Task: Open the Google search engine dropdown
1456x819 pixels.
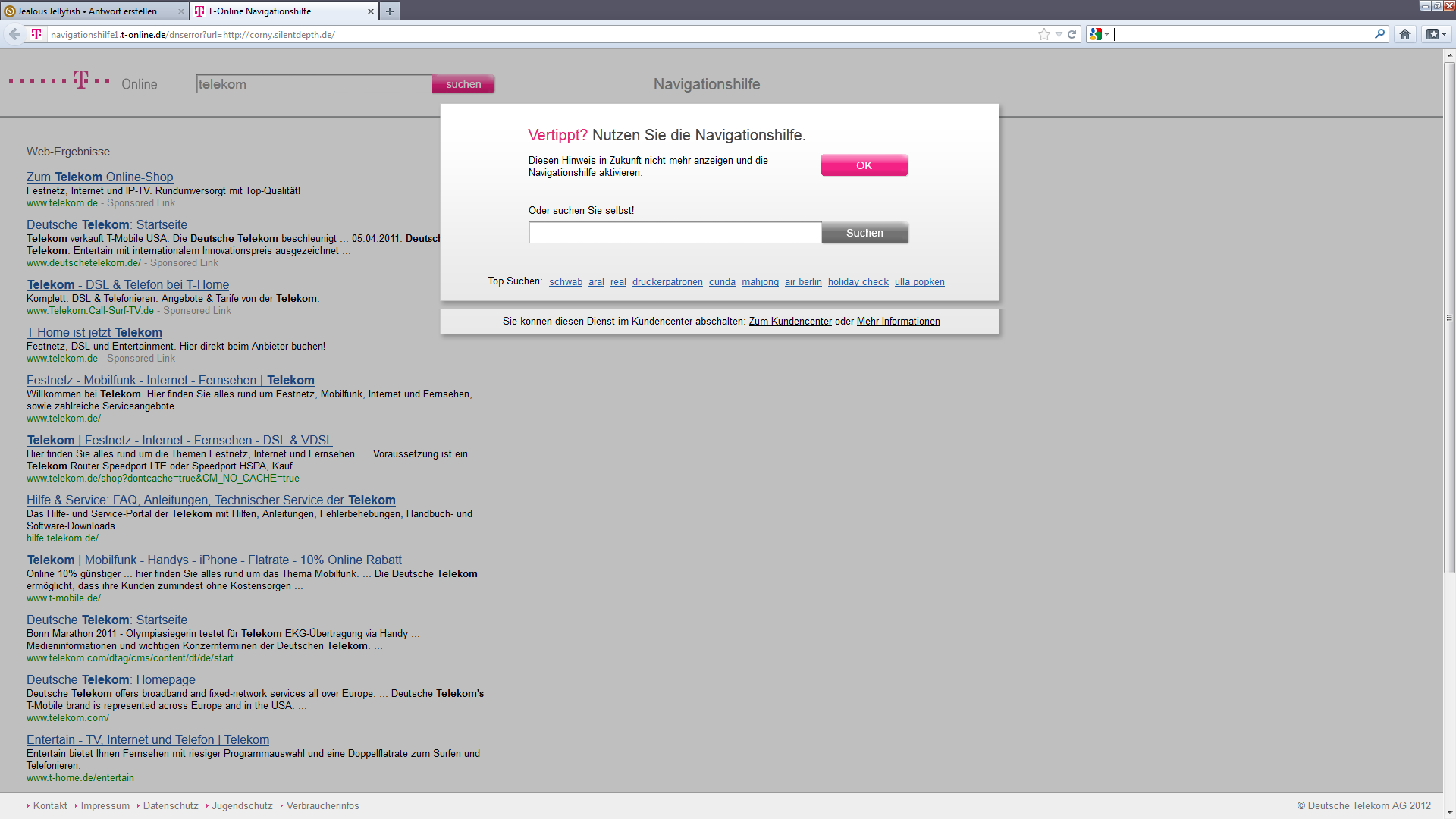Action: coord(1099,34)
